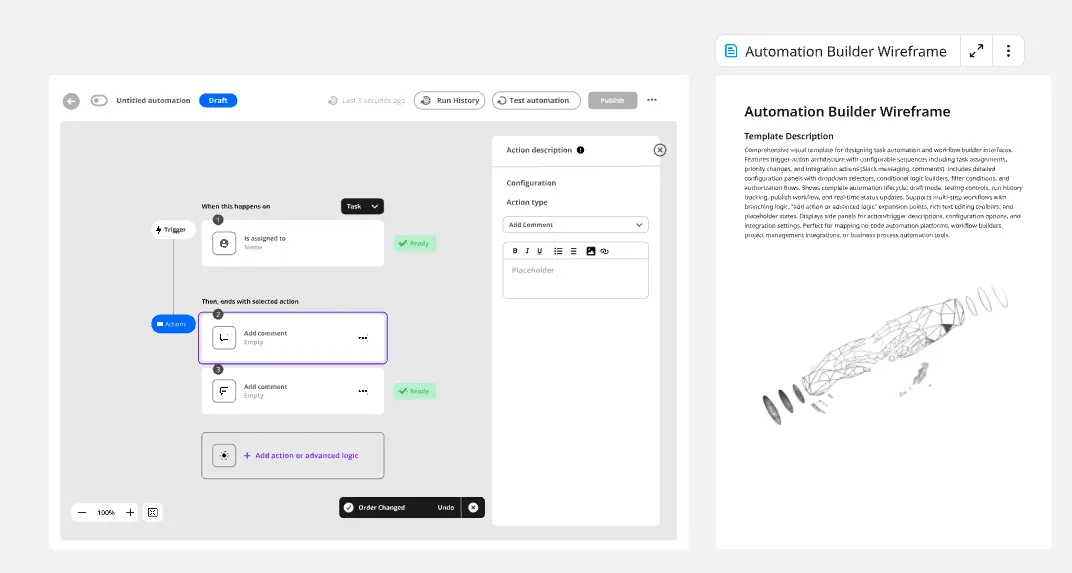1072x573 pixels.
Task: Expand the Task dropdown in trigger
Action: pos(362,206)
